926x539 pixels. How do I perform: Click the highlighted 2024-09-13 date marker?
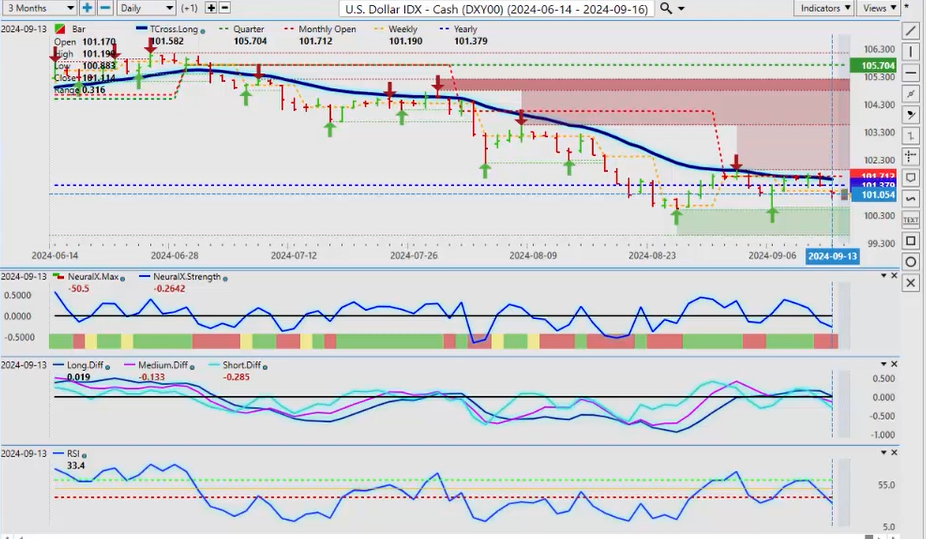coord(832,256)
